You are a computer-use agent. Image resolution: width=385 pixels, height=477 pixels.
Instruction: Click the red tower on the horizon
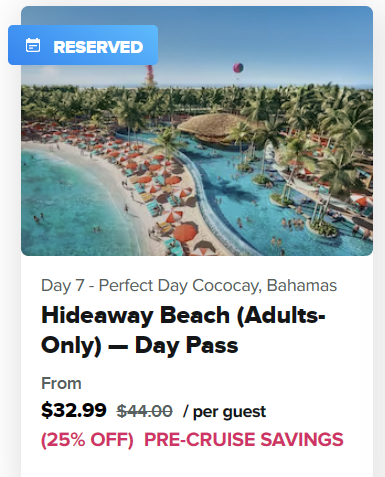tap(150, 75)
